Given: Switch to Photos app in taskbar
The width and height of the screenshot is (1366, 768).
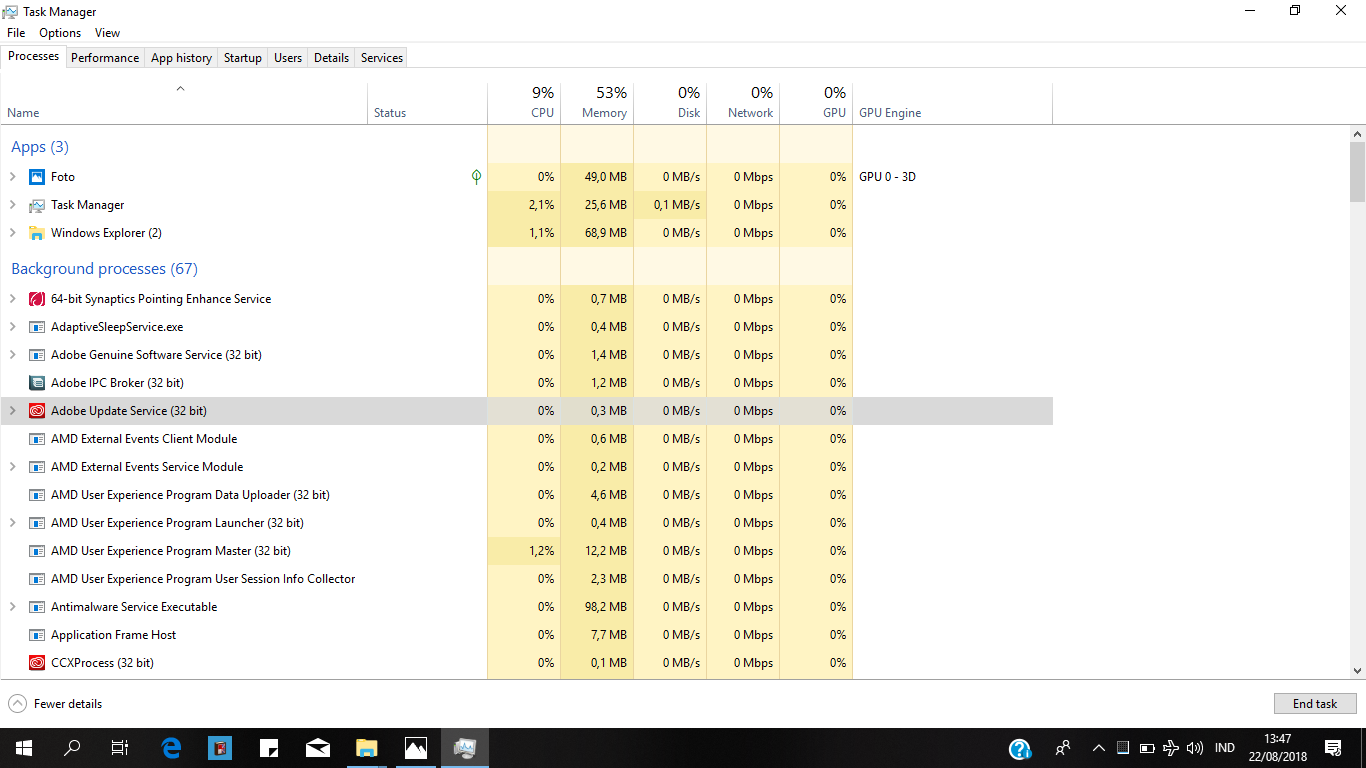Looking at the screenshot, I should 416,748.
